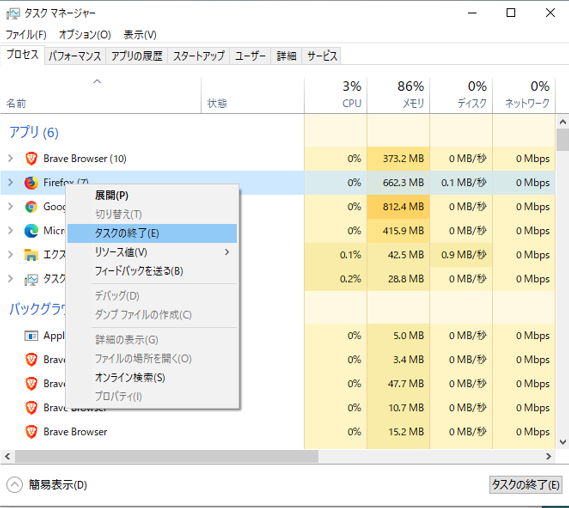Click horizontal scrollbar right arrow
This screenshot has height=508, width=569.
coord(549,456)
